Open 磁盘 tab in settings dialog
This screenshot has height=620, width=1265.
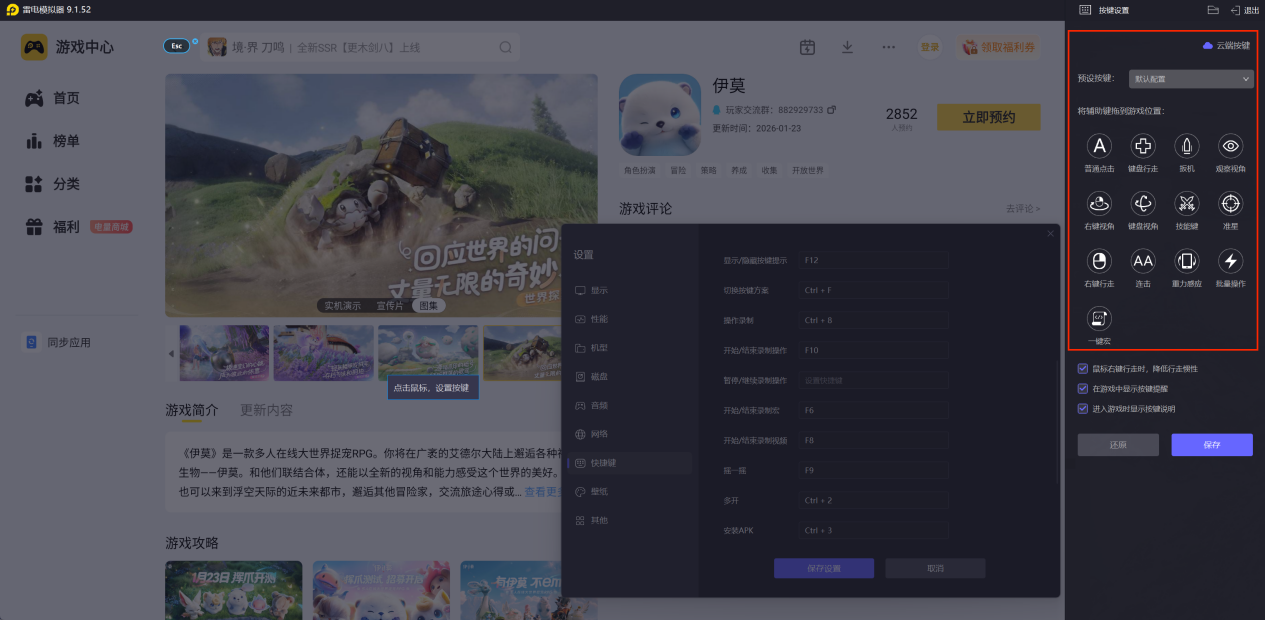(629, 377)
